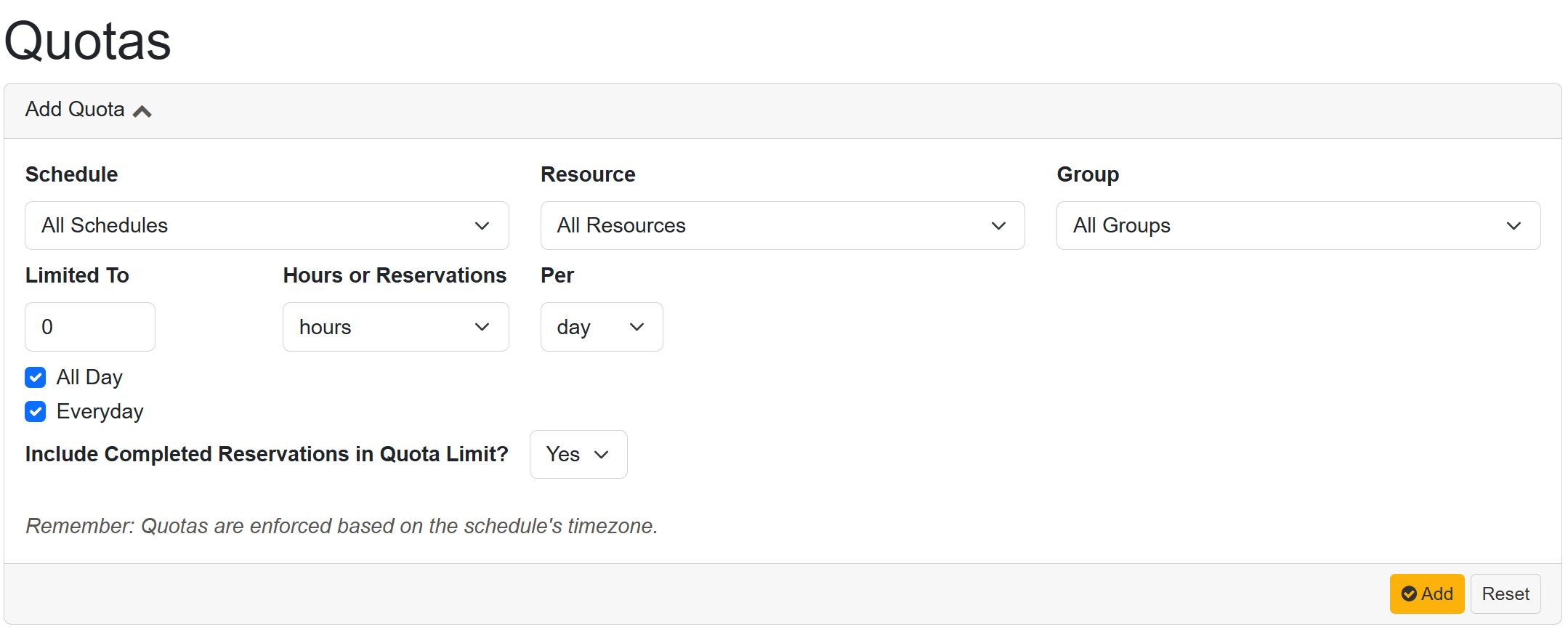The width and height of the screenshot is (1568, 632).
Task: Expand the Per day dropdown
Action: coord(601,327)
